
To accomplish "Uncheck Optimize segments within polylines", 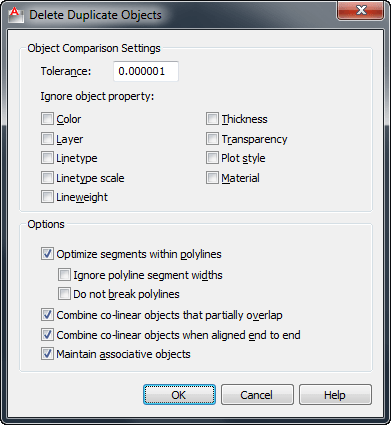I will tap(47, 254).
